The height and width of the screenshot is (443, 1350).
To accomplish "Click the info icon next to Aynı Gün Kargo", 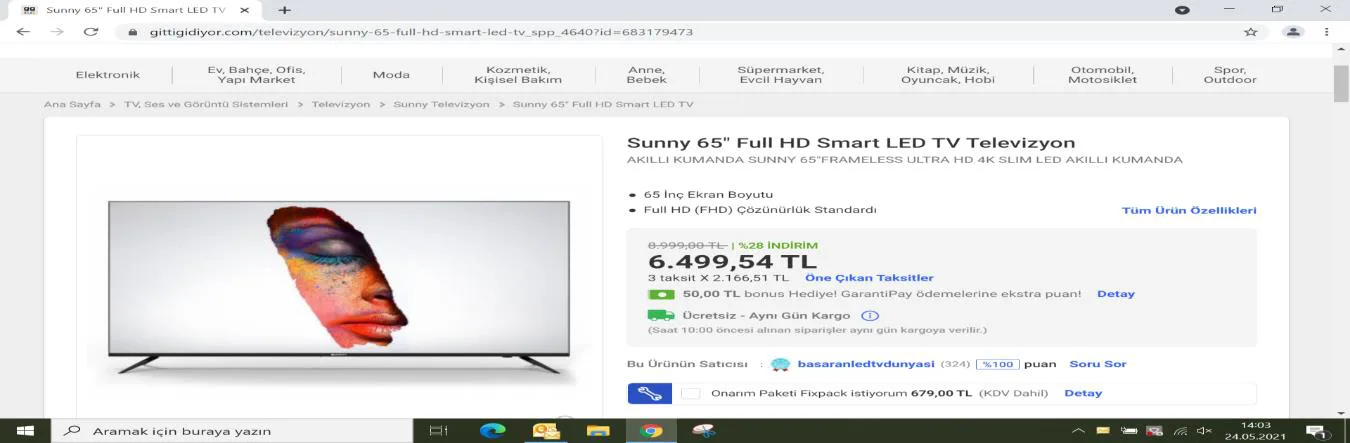I will pos(870,315).
